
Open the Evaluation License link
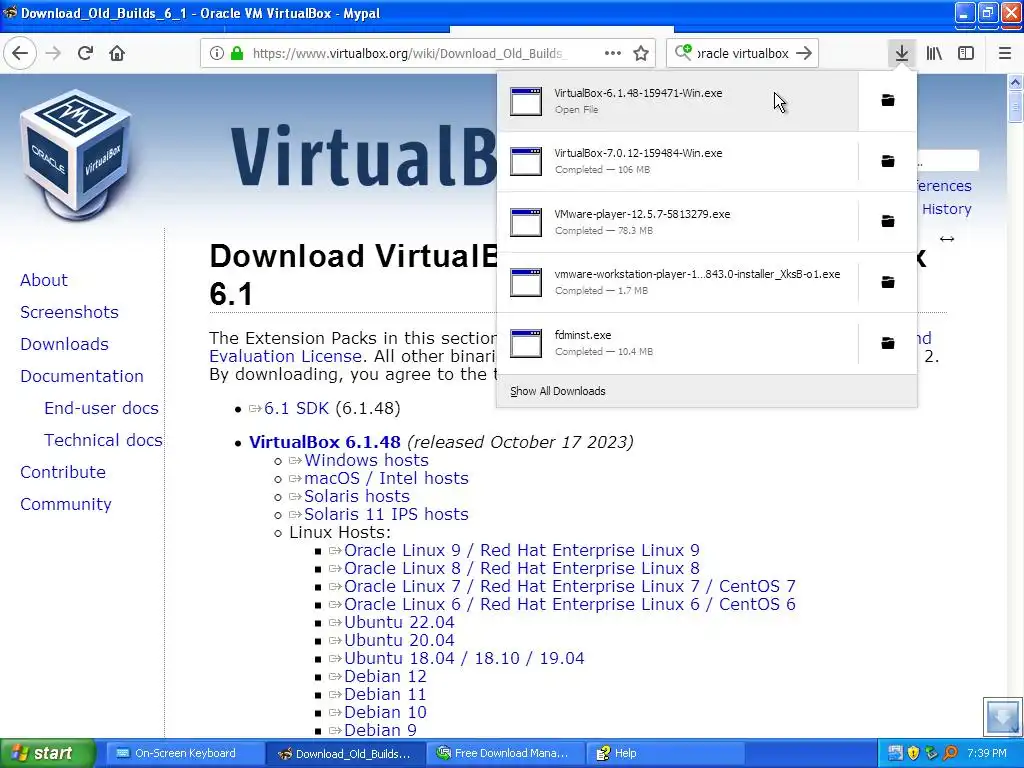point(285,356)
